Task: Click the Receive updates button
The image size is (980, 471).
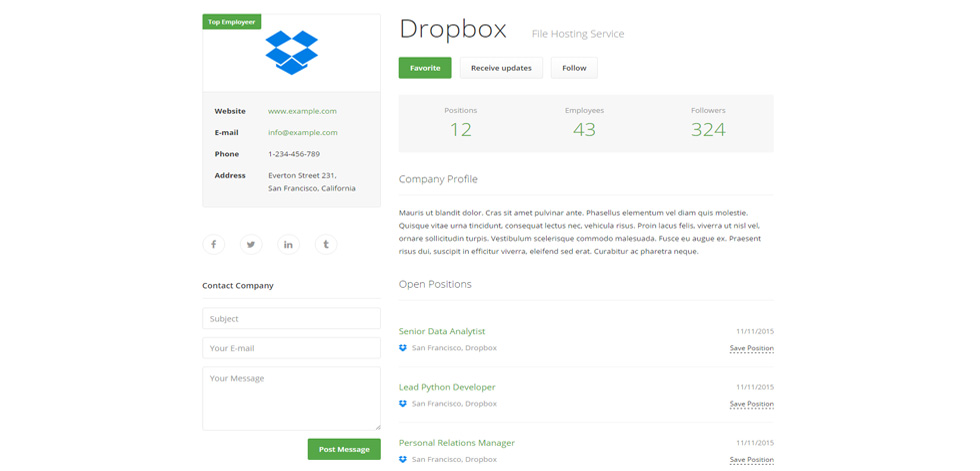Action: [501, 68]
